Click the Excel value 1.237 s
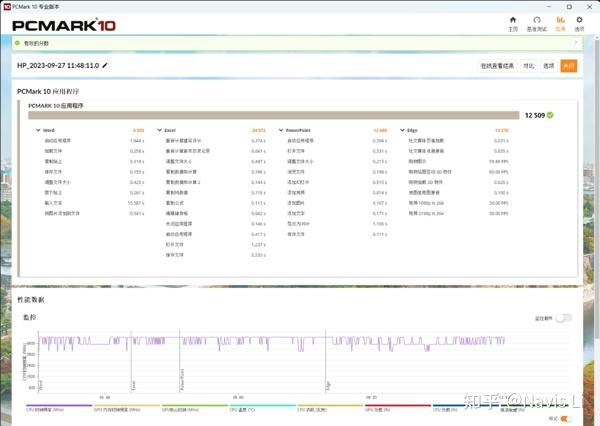Image resolution: width=600 pixels, height=426 pixels. 258,245
